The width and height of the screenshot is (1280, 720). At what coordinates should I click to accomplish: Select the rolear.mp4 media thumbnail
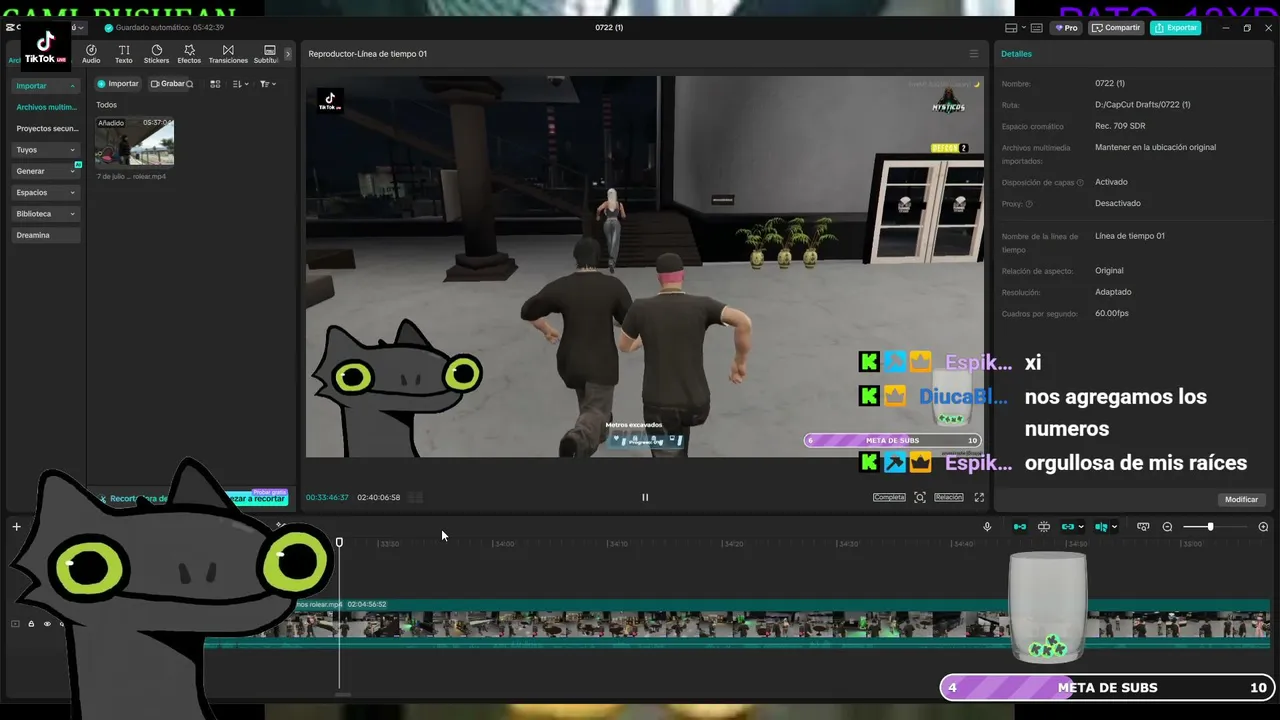click(x=134, y=141)
